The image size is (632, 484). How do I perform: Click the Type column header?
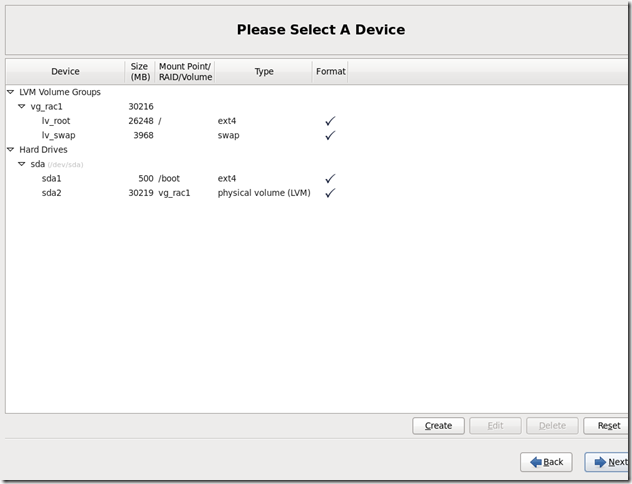264,72
